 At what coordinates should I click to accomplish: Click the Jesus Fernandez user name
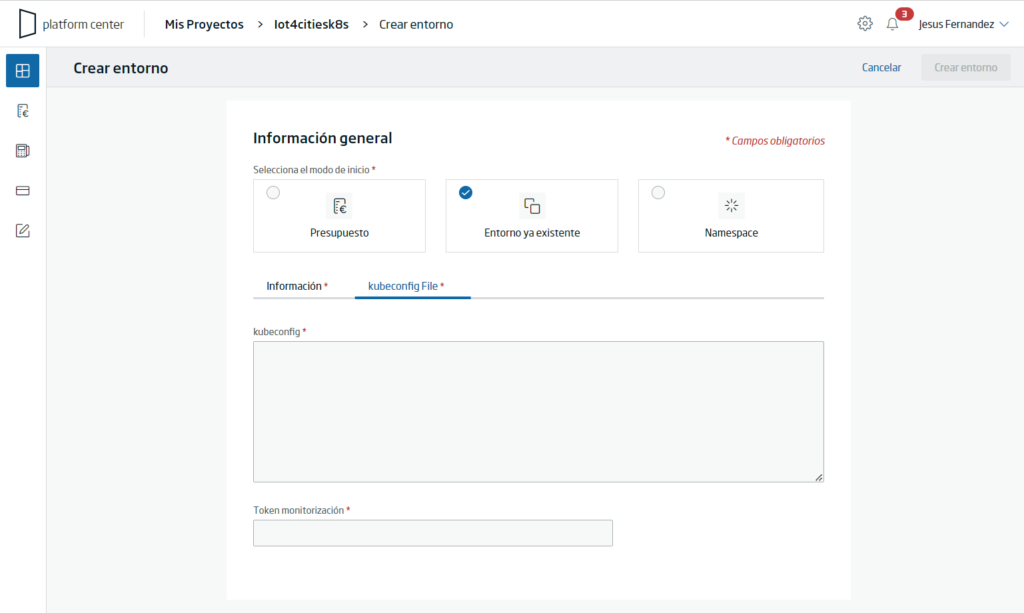[956, 24]
